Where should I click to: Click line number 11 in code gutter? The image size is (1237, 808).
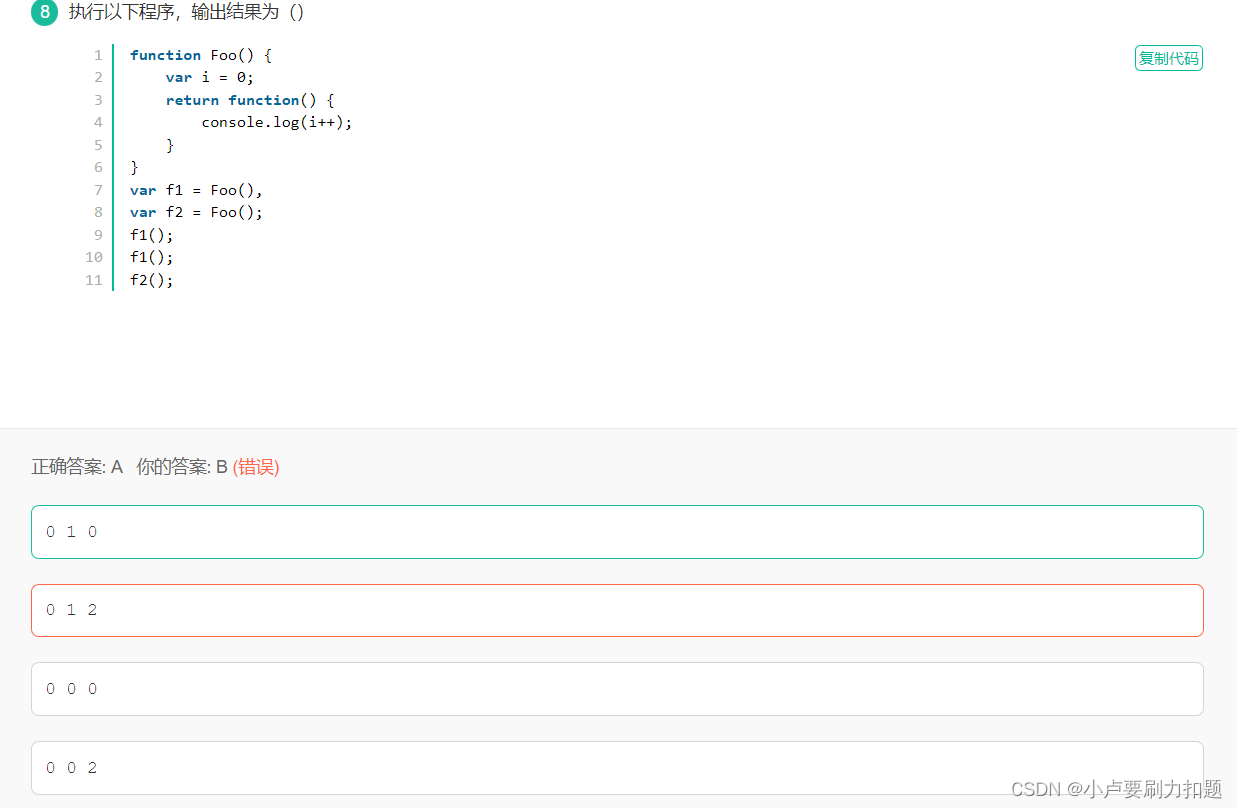(x=94, y=280)
